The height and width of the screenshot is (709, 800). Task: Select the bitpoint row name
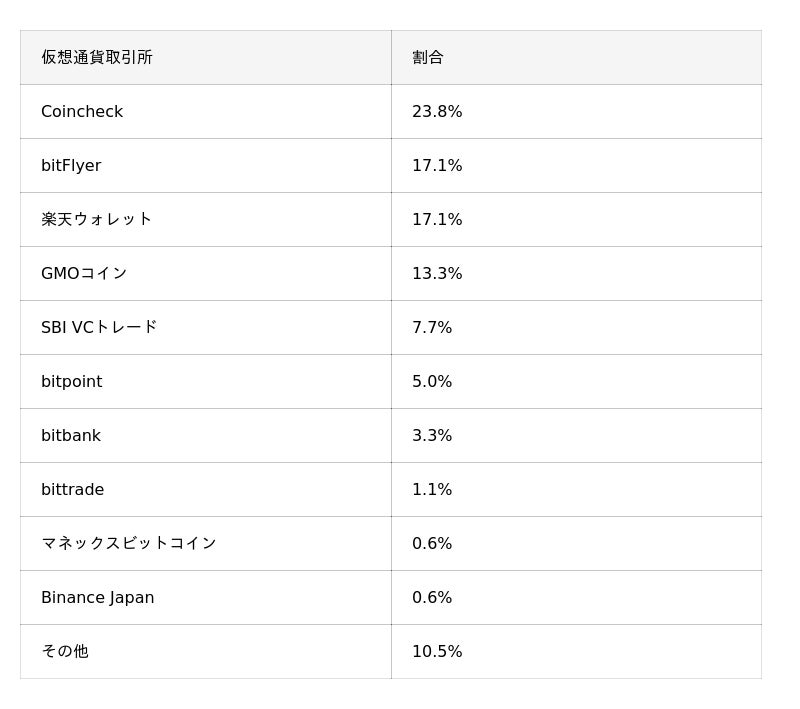point(71,382)
